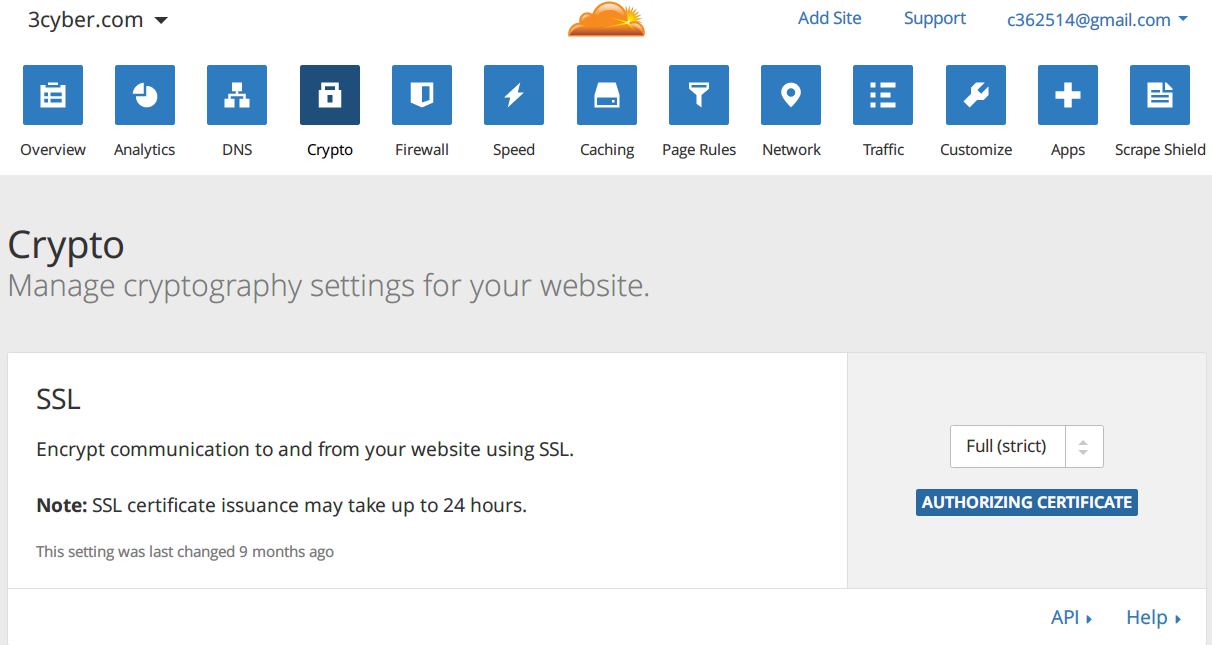Click the Analytics tab label
This screenshot has width=1212, height=645.
pos(145,150)
